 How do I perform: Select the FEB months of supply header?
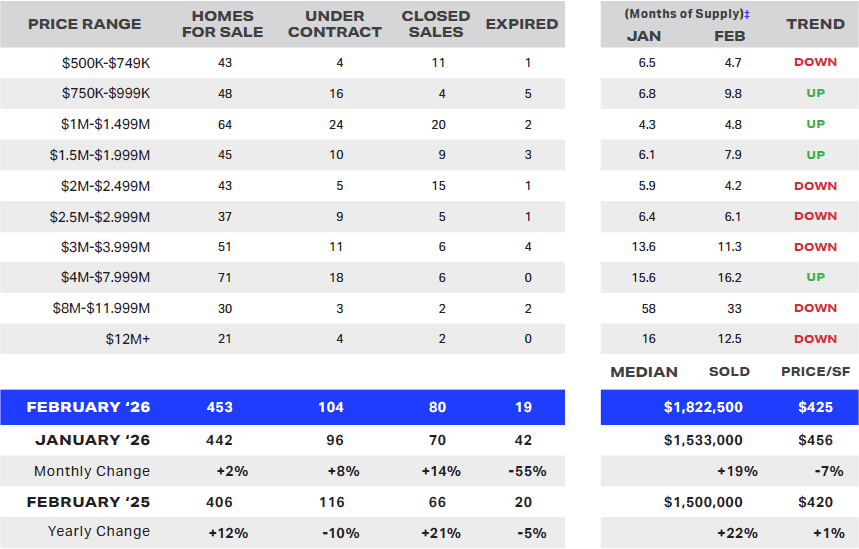(730, 36)
